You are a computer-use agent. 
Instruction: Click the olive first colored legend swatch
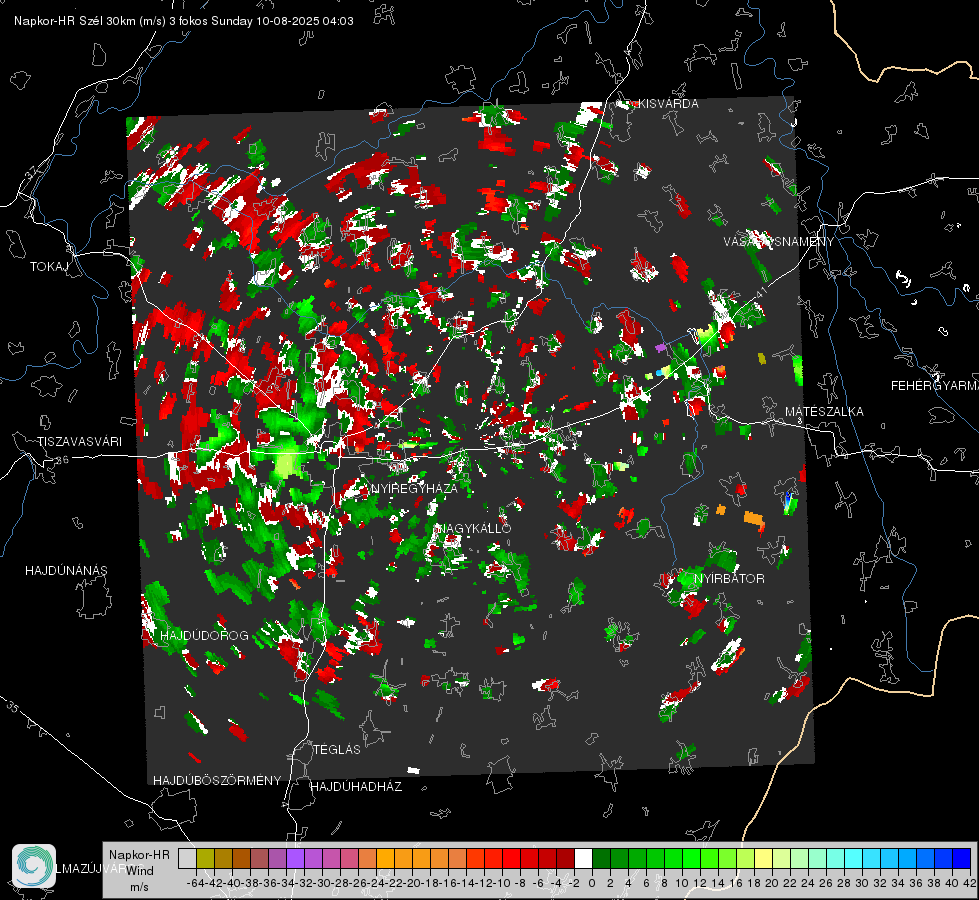(205, 858)
